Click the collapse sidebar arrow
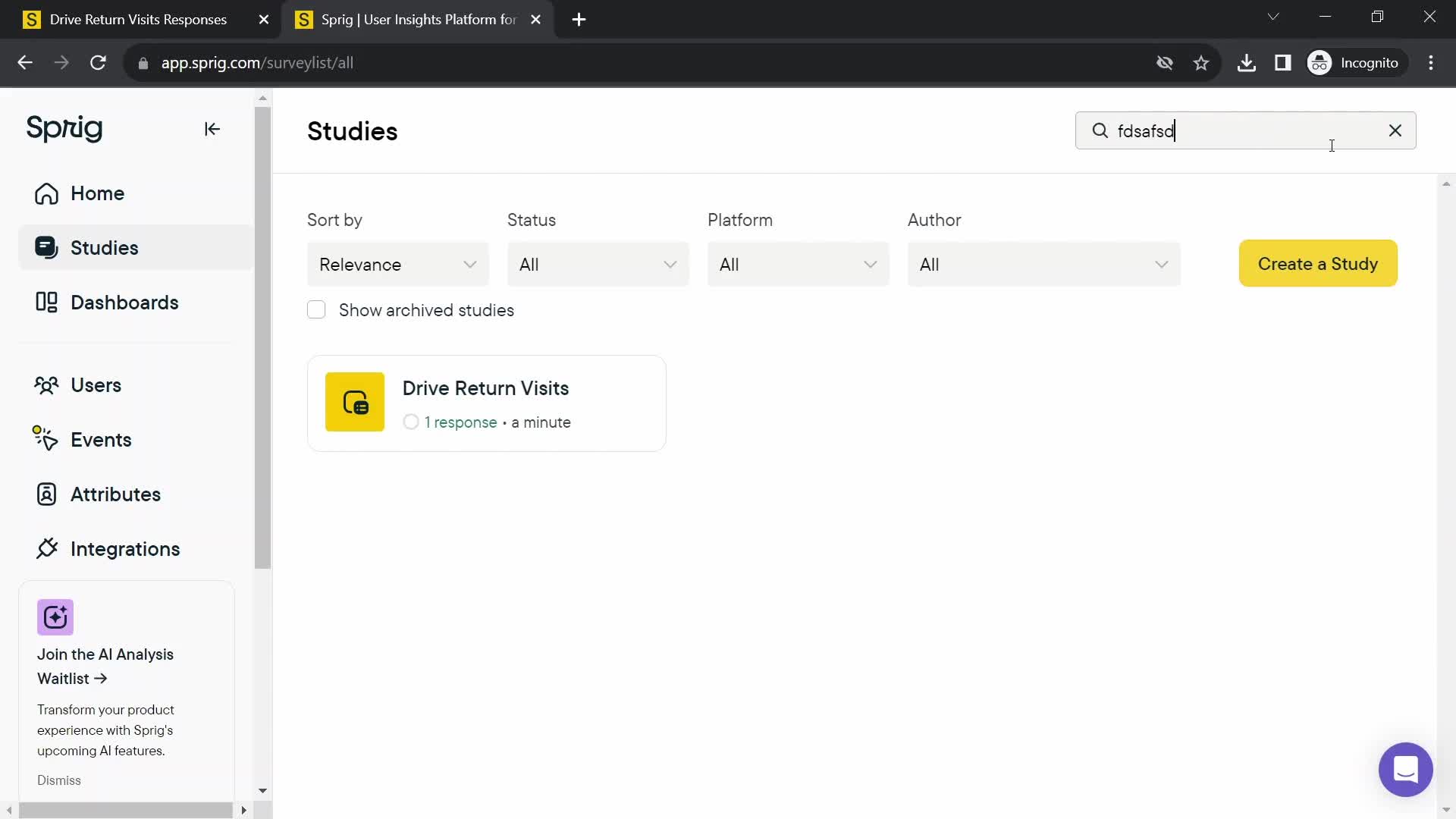 pyautogui.click(x=212, y=128)
